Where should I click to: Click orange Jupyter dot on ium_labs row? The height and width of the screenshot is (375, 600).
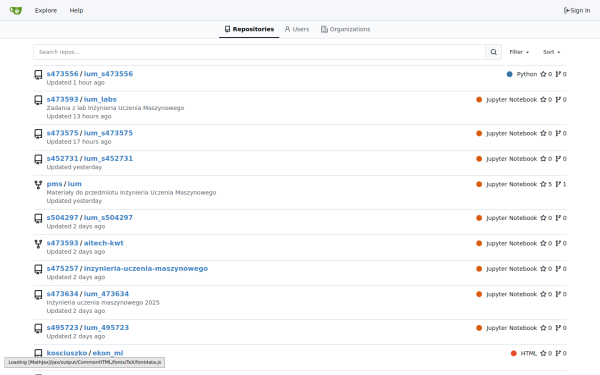click(479, 99)
